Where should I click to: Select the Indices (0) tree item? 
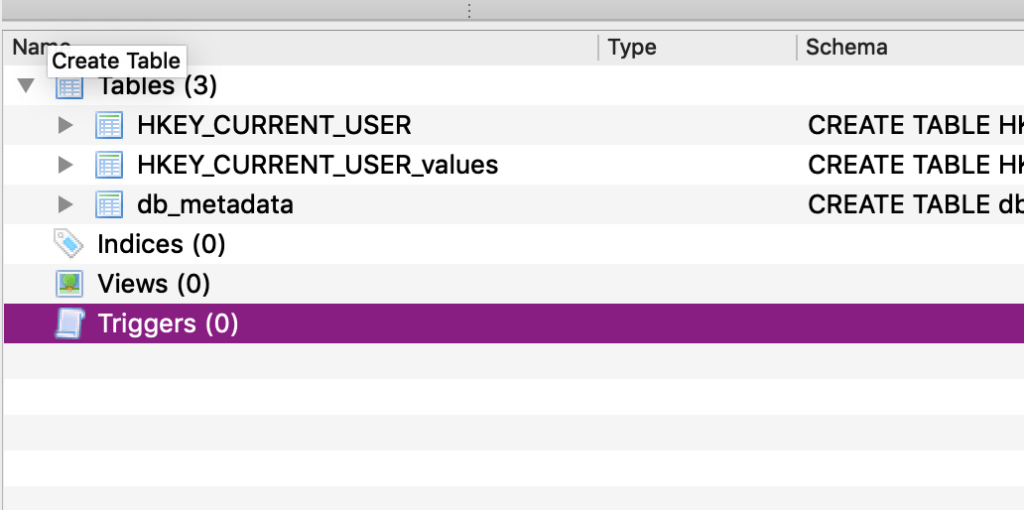(x=161, y=244)
